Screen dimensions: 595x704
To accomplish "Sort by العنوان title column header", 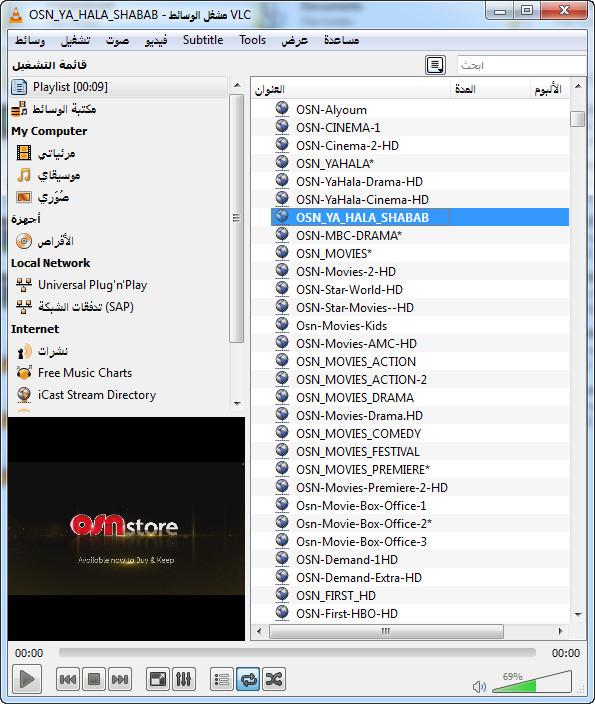I will click(x=351, y=89).
